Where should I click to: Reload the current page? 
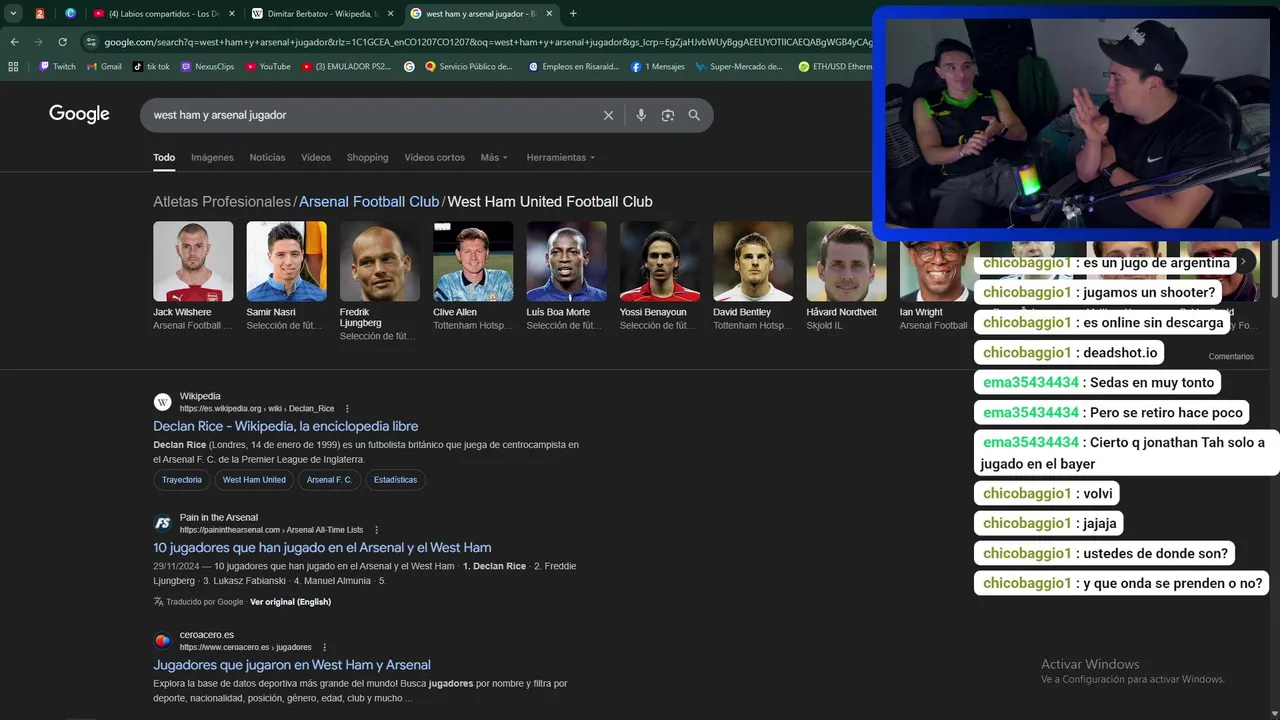point(62,42)
